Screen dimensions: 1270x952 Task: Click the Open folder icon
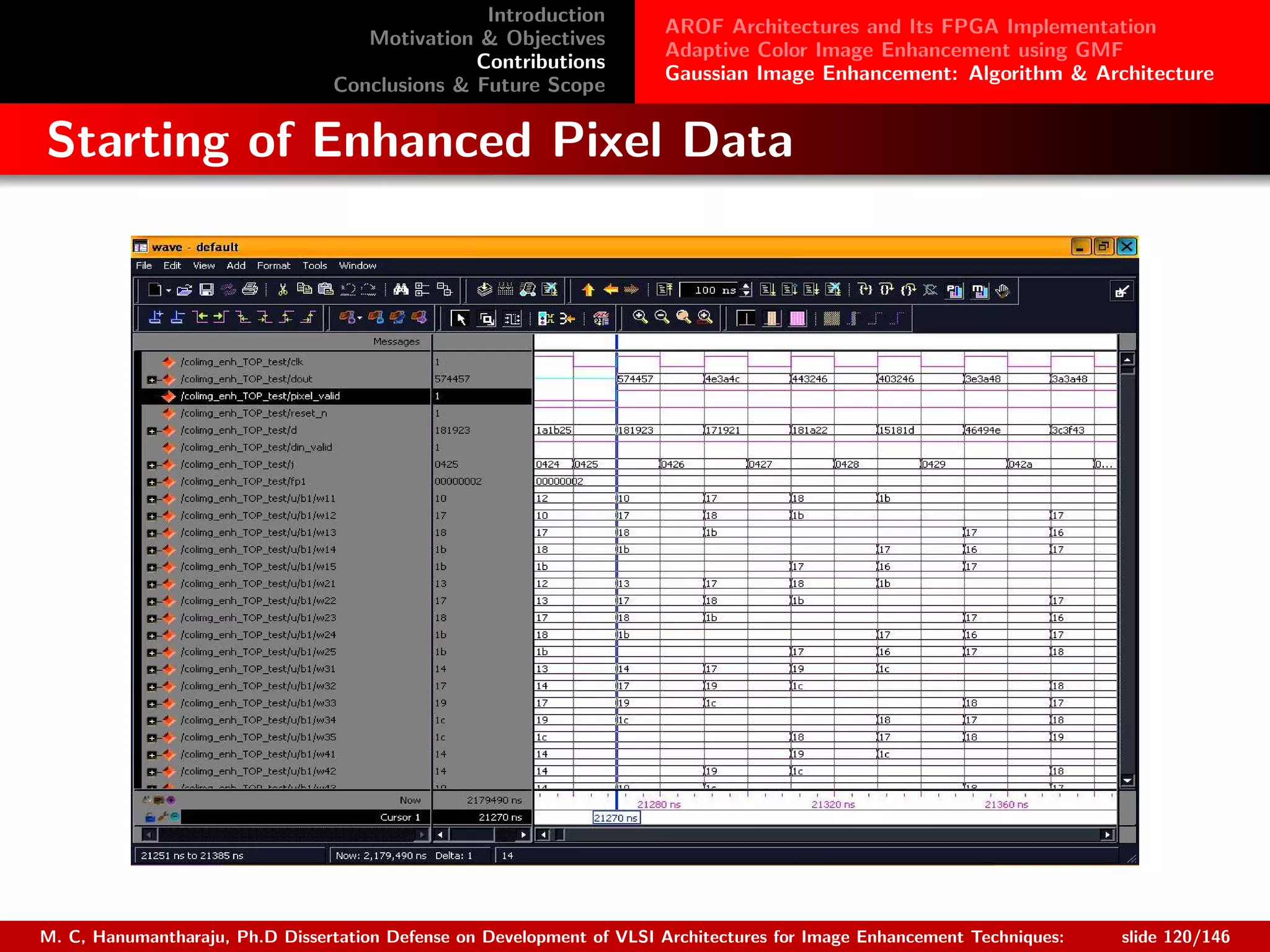pos(184,289)
